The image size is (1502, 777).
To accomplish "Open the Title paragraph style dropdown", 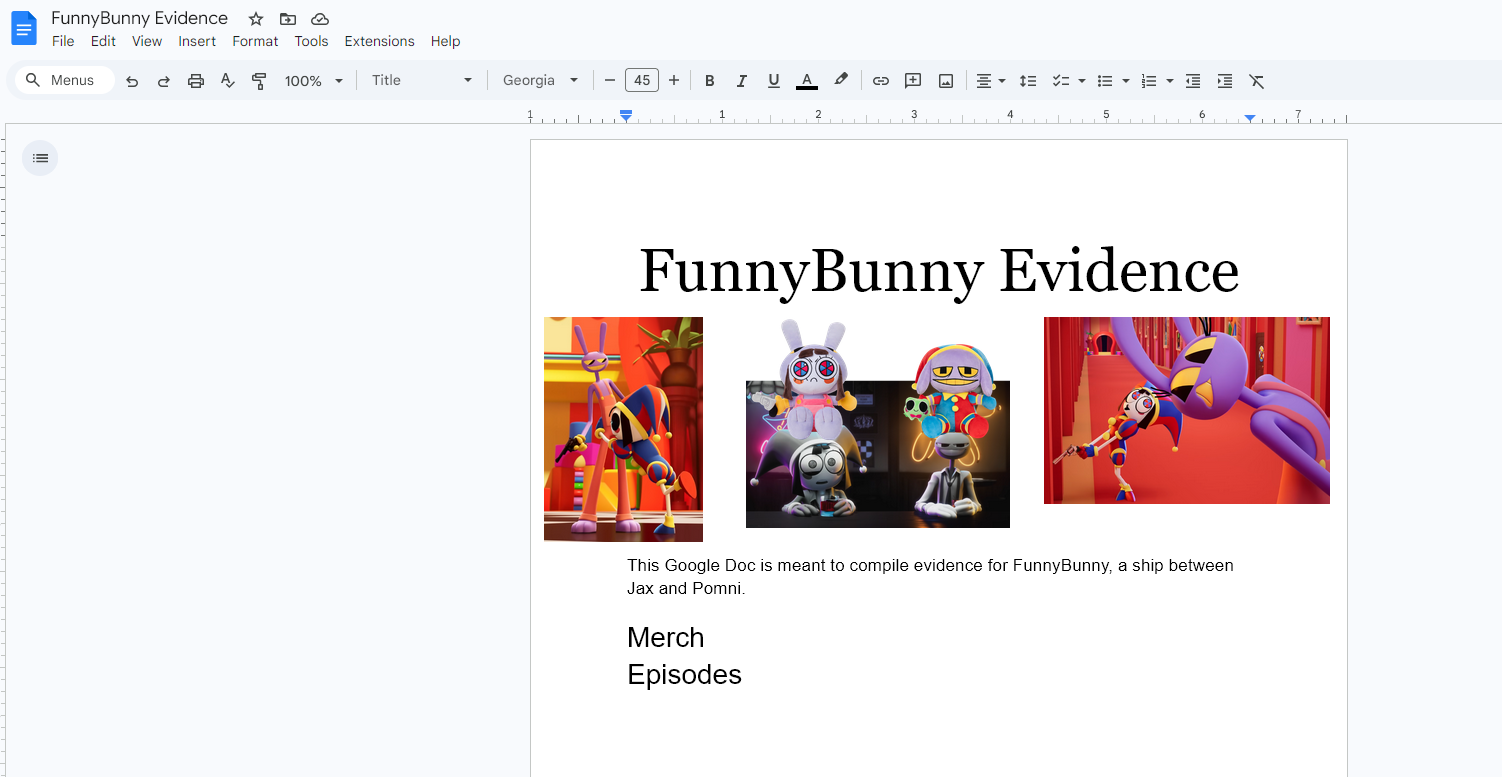I will pyautogui.click(x=421, y=81).
